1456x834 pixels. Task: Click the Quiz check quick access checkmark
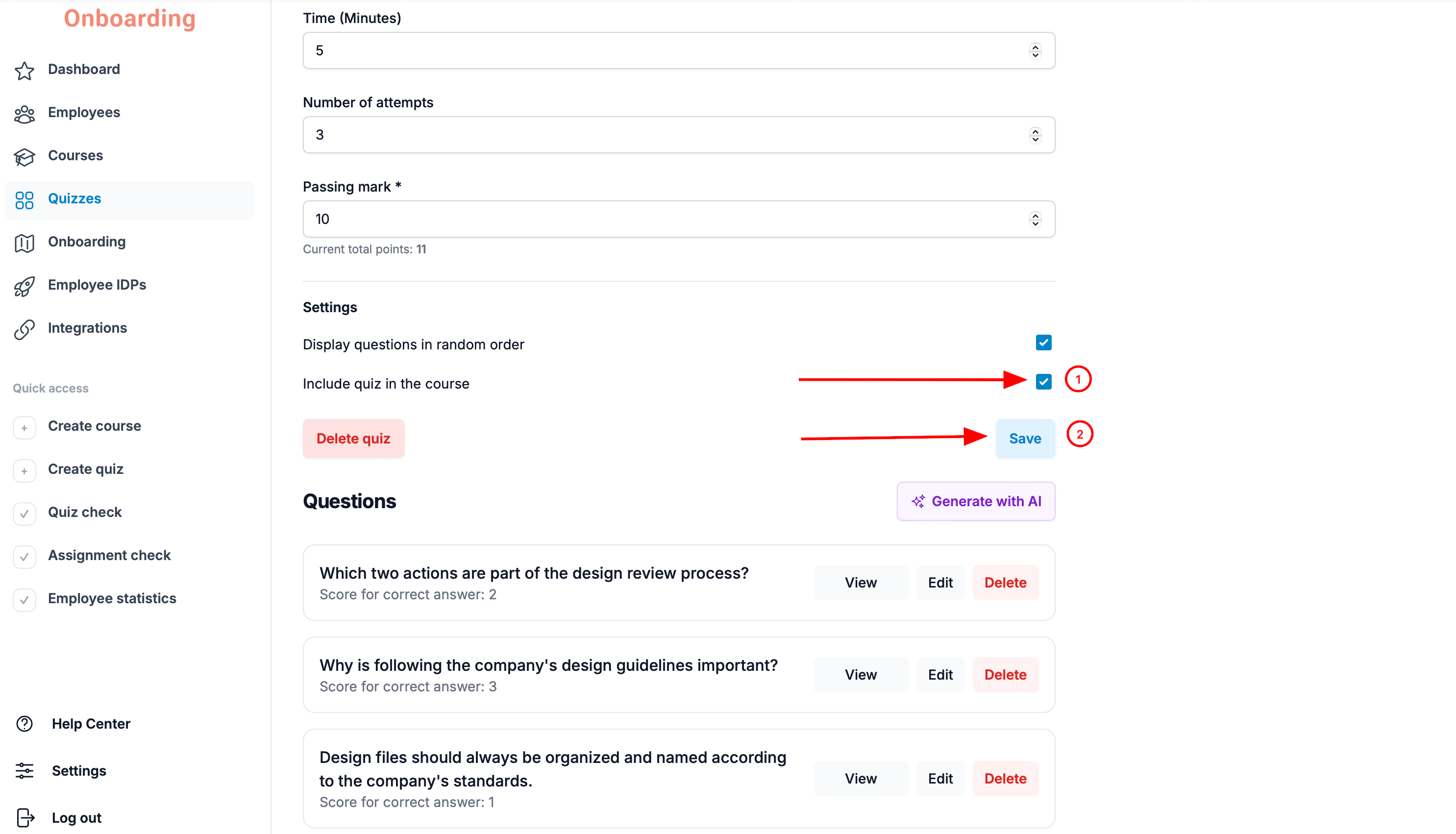(25, 513)
